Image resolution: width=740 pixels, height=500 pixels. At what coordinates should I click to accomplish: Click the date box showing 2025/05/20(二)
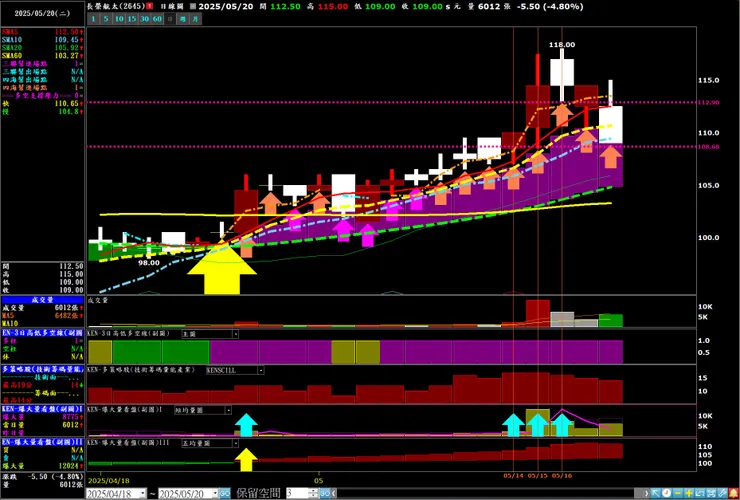click(x=42, y=13)
